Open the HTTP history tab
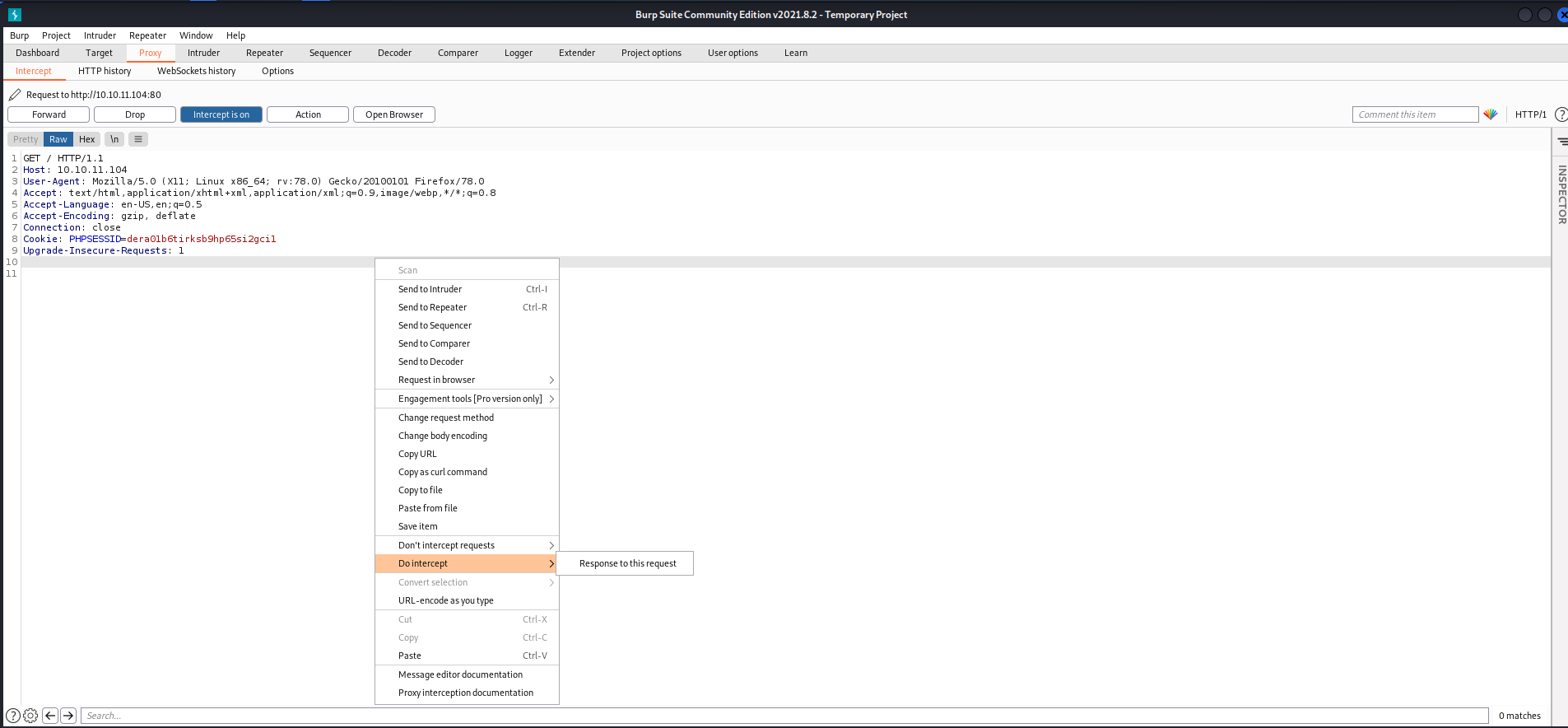This screenshot has width=1568, height=728. pos(105,71)
